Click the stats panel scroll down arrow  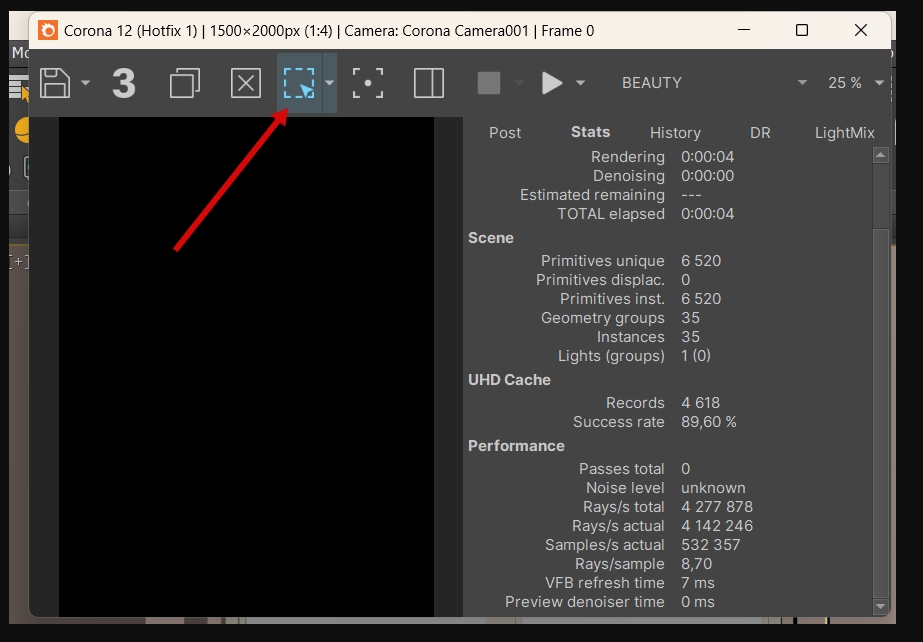click(881, 606)
